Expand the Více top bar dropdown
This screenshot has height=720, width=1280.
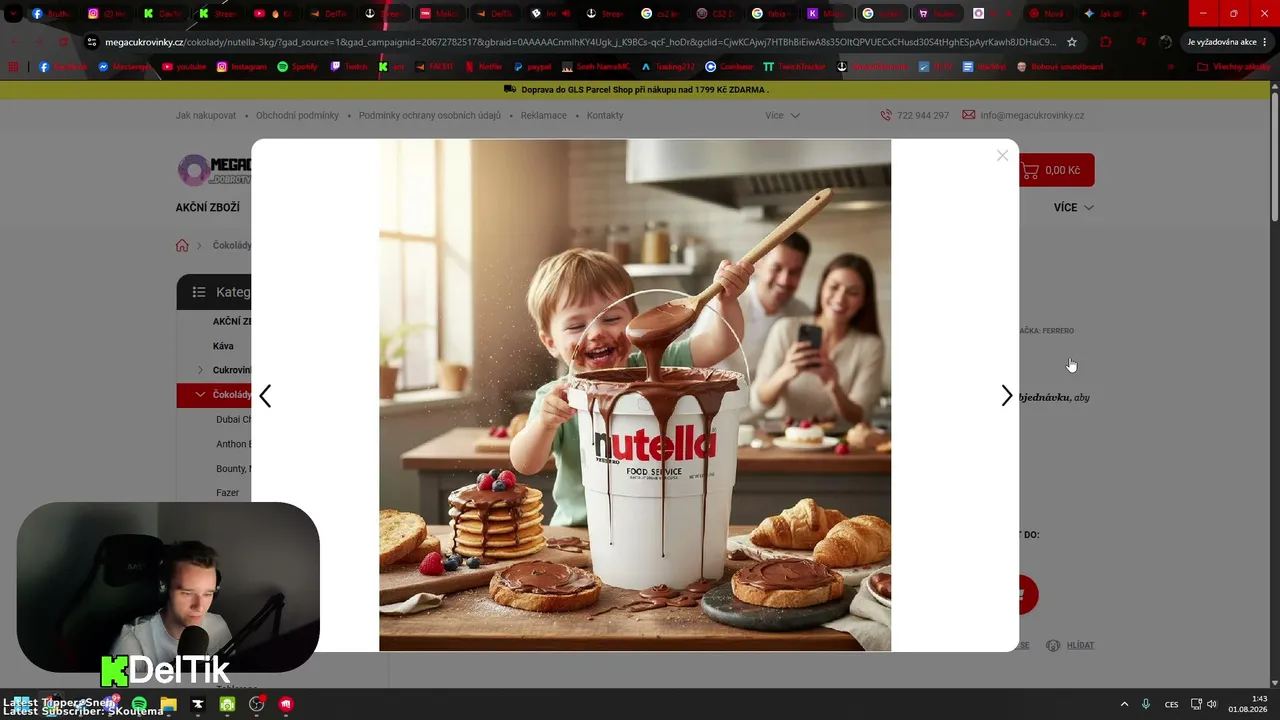click(x=783, y=115)
